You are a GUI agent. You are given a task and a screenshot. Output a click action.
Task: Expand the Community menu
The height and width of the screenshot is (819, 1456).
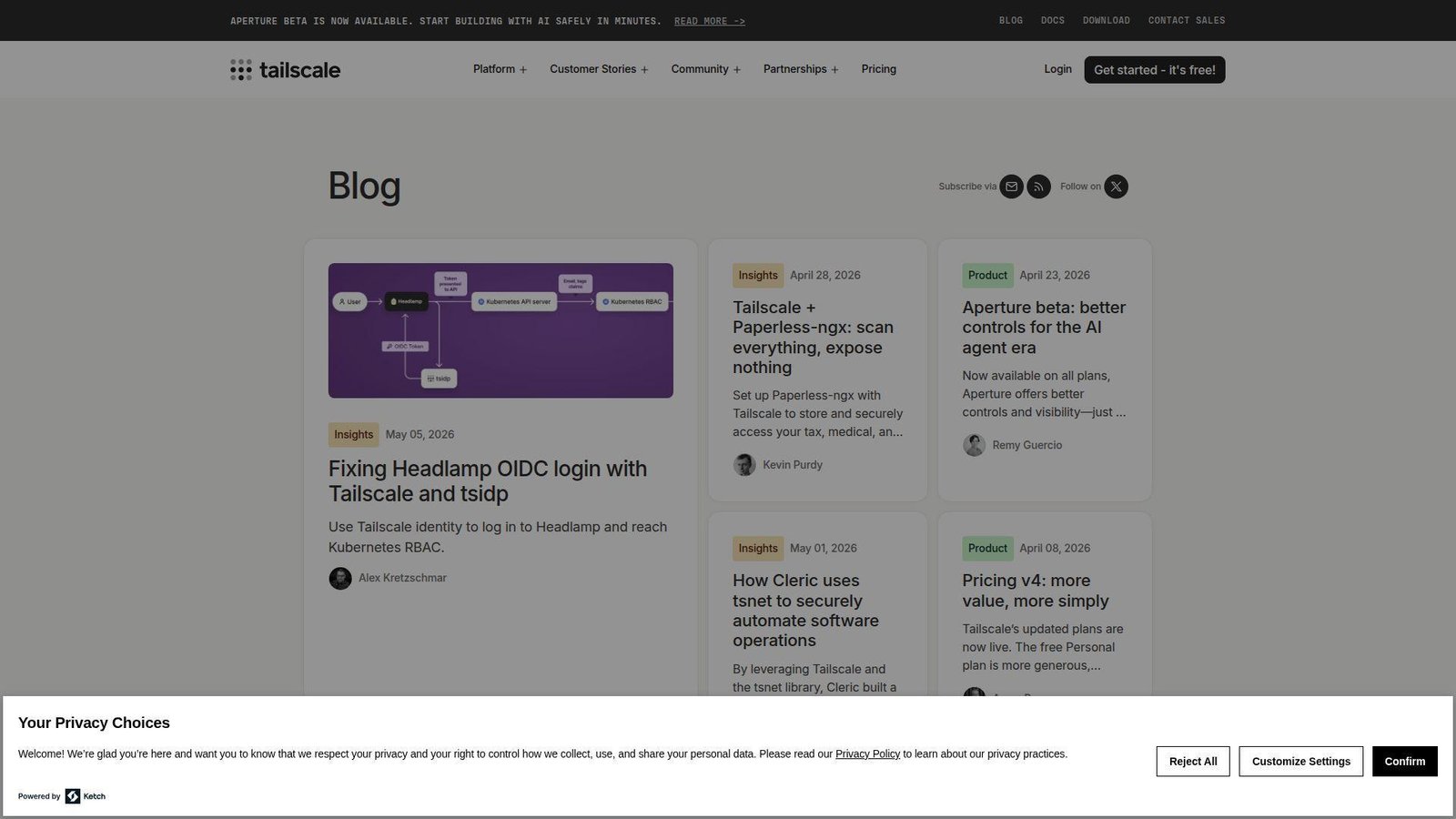tap(706, 69)
